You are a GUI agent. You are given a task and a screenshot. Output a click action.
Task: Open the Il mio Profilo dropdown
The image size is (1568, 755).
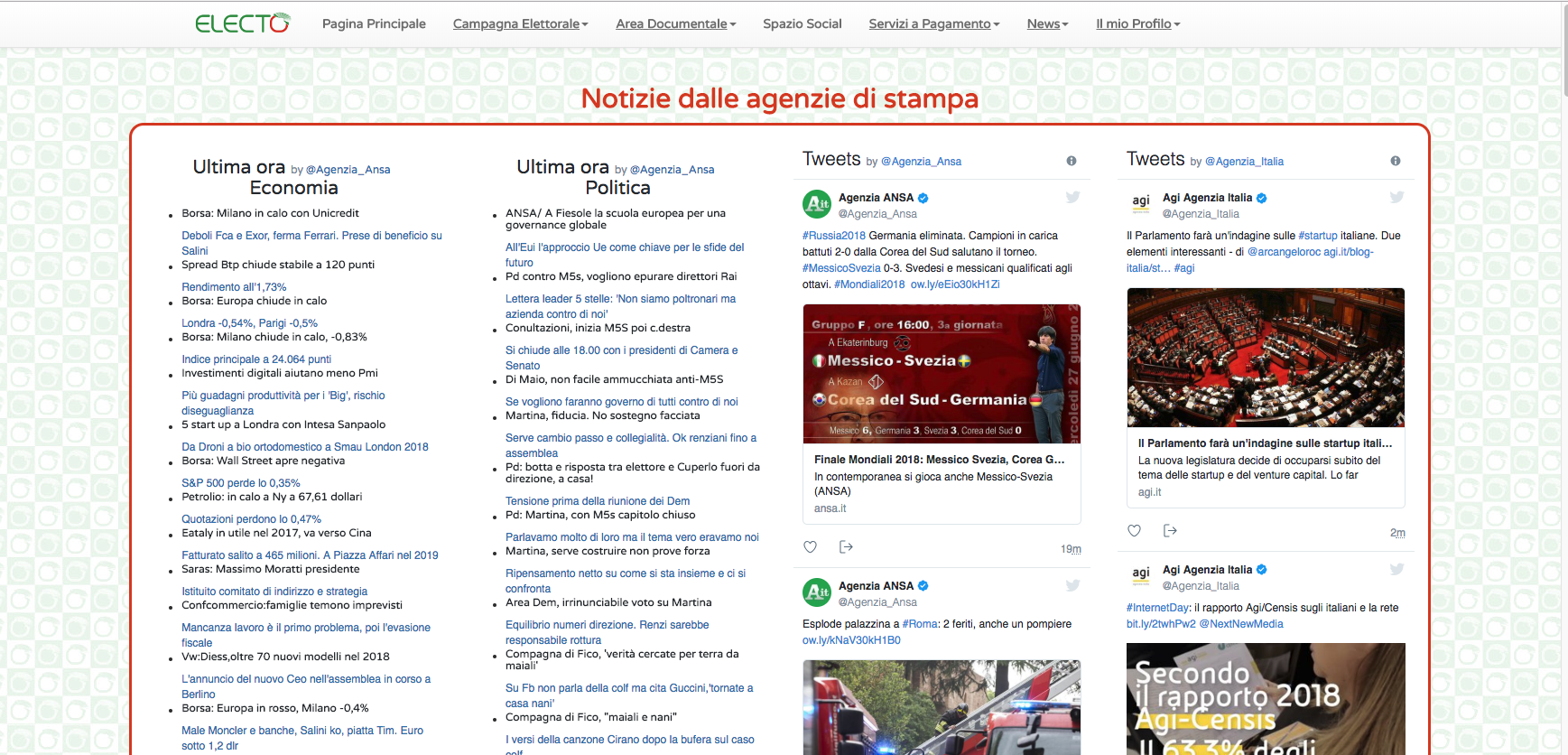click(x=1138, y=23)
